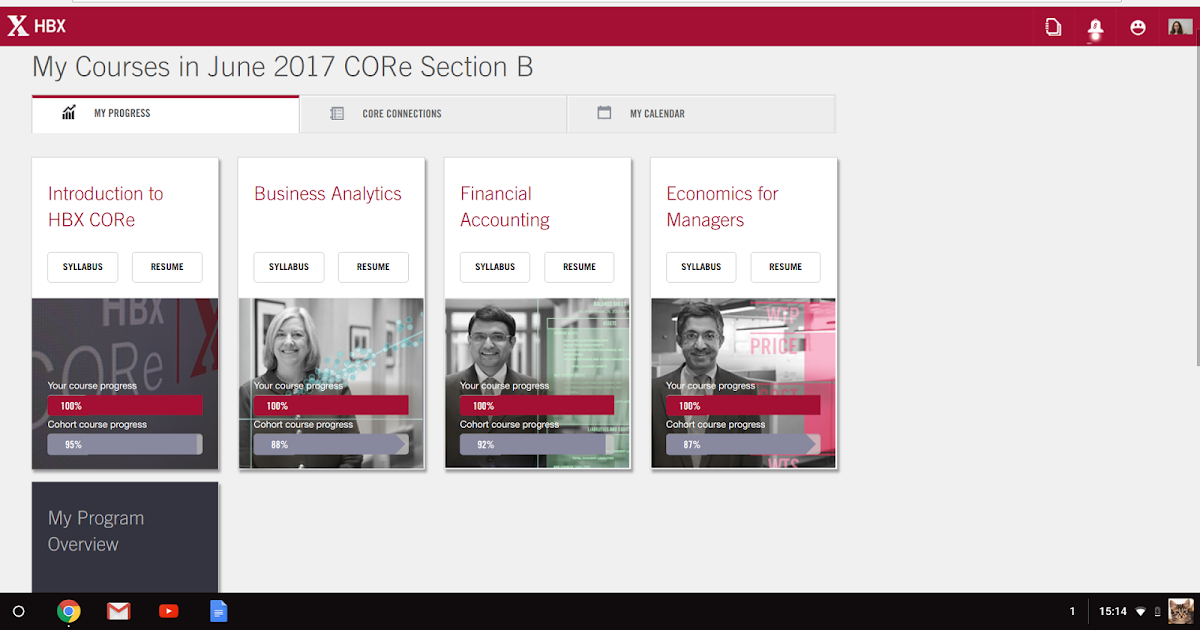Click the page heading My Courses in June 2017
The height and width of the screenshot is (630, 1200).
(283, 67)
